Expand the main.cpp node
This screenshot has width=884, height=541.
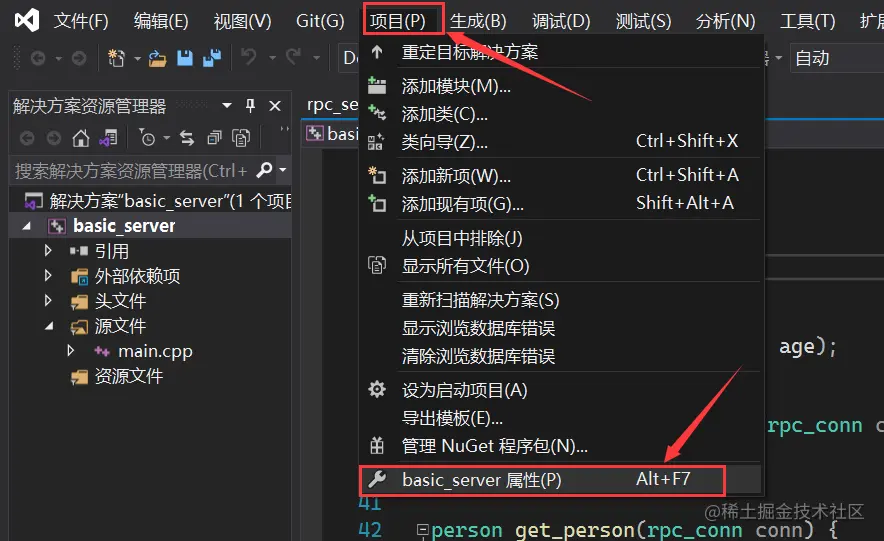pyautogui.click(x=70, y=351)
